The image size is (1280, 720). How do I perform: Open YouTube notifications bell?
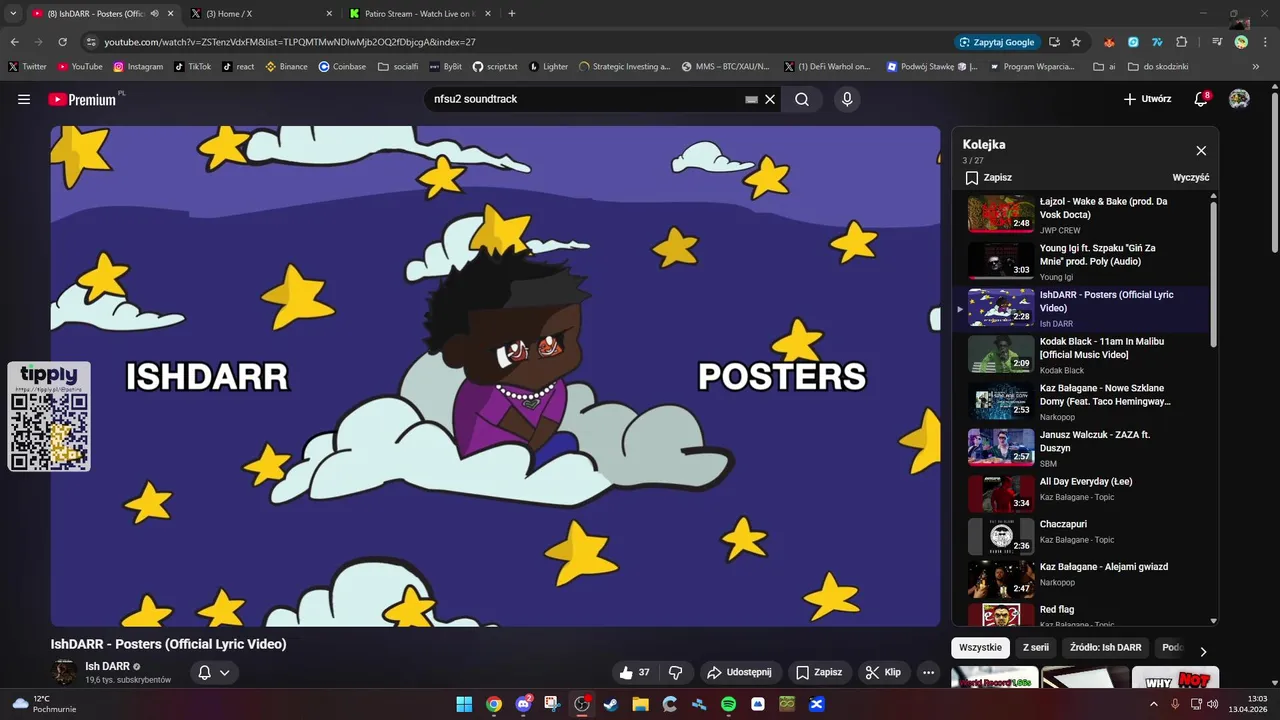pyautogui.click(x=1201, y=99)
